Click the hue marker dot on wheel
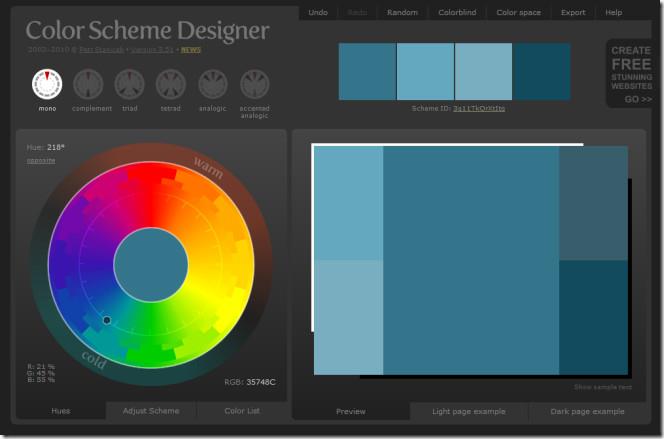 (x=107, y=320)
